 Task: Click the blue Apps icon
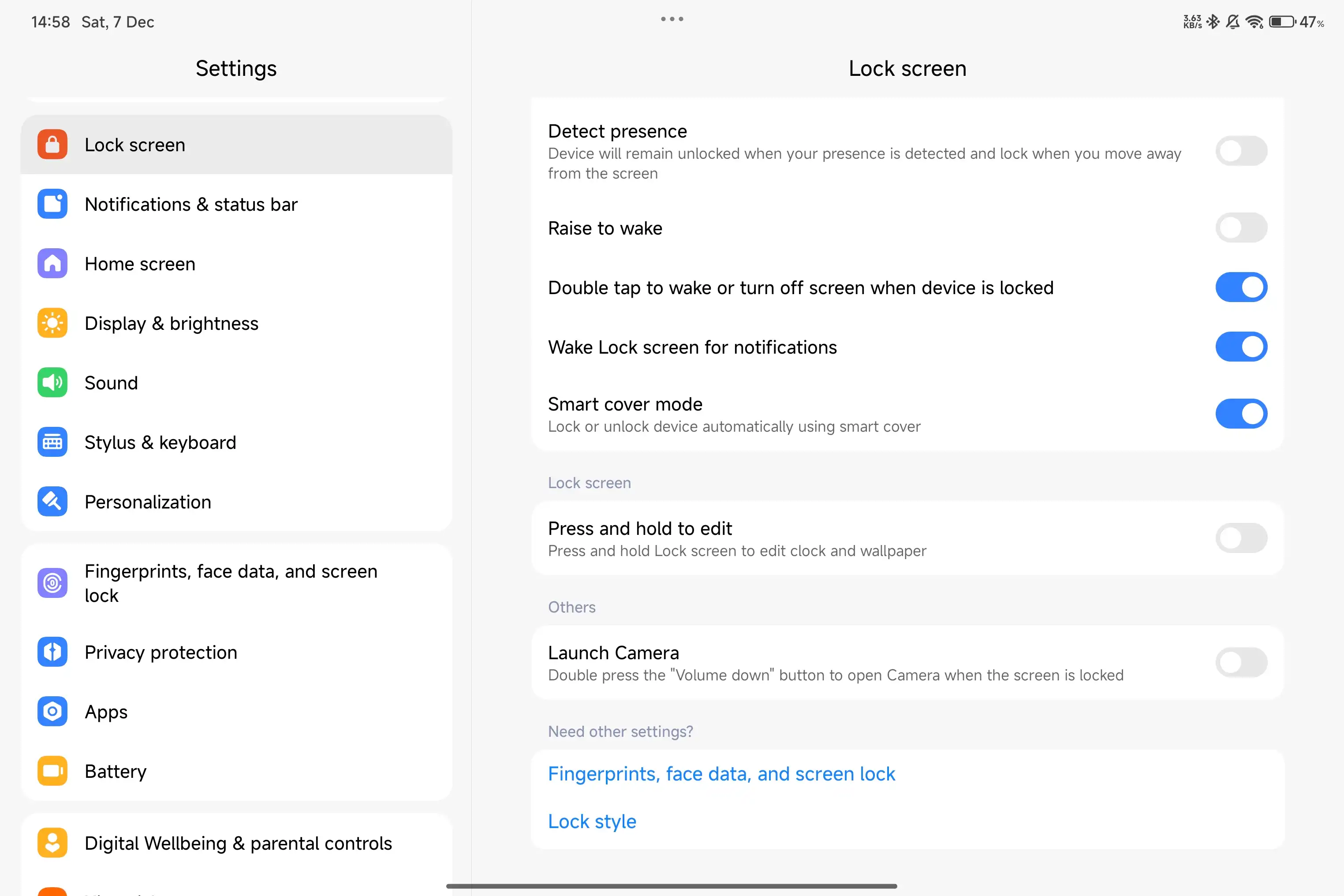pyautogui.click(x=52, y=711)
